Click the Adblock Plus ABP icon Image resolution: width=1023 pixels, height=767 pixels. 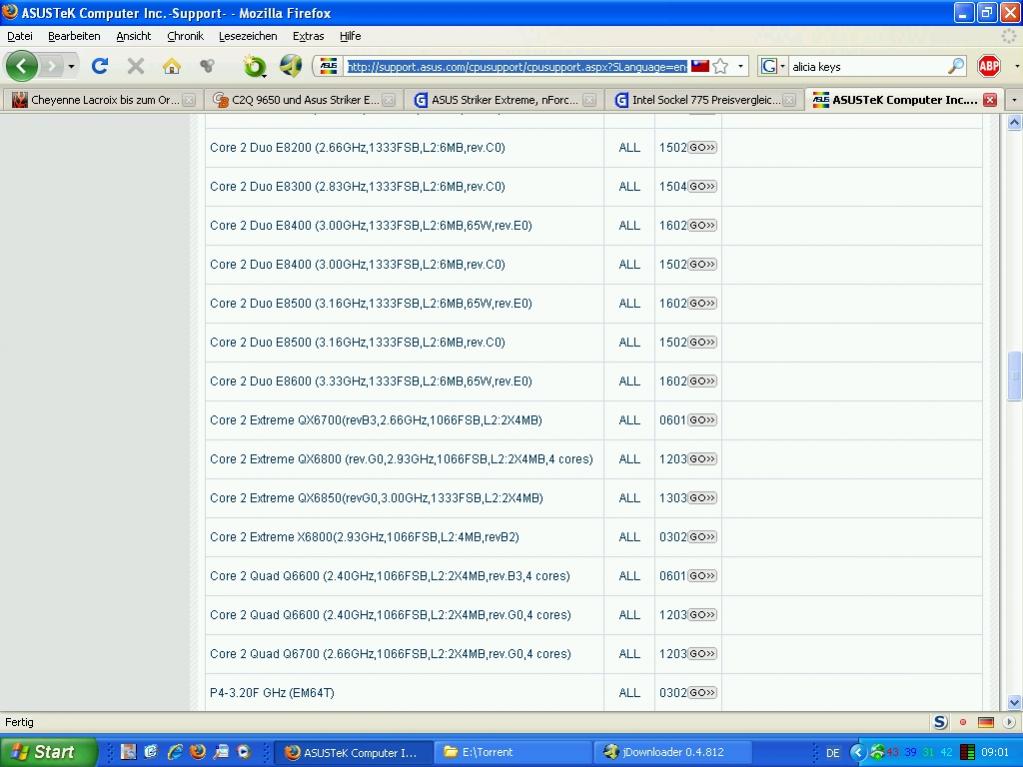coord(988,66)
